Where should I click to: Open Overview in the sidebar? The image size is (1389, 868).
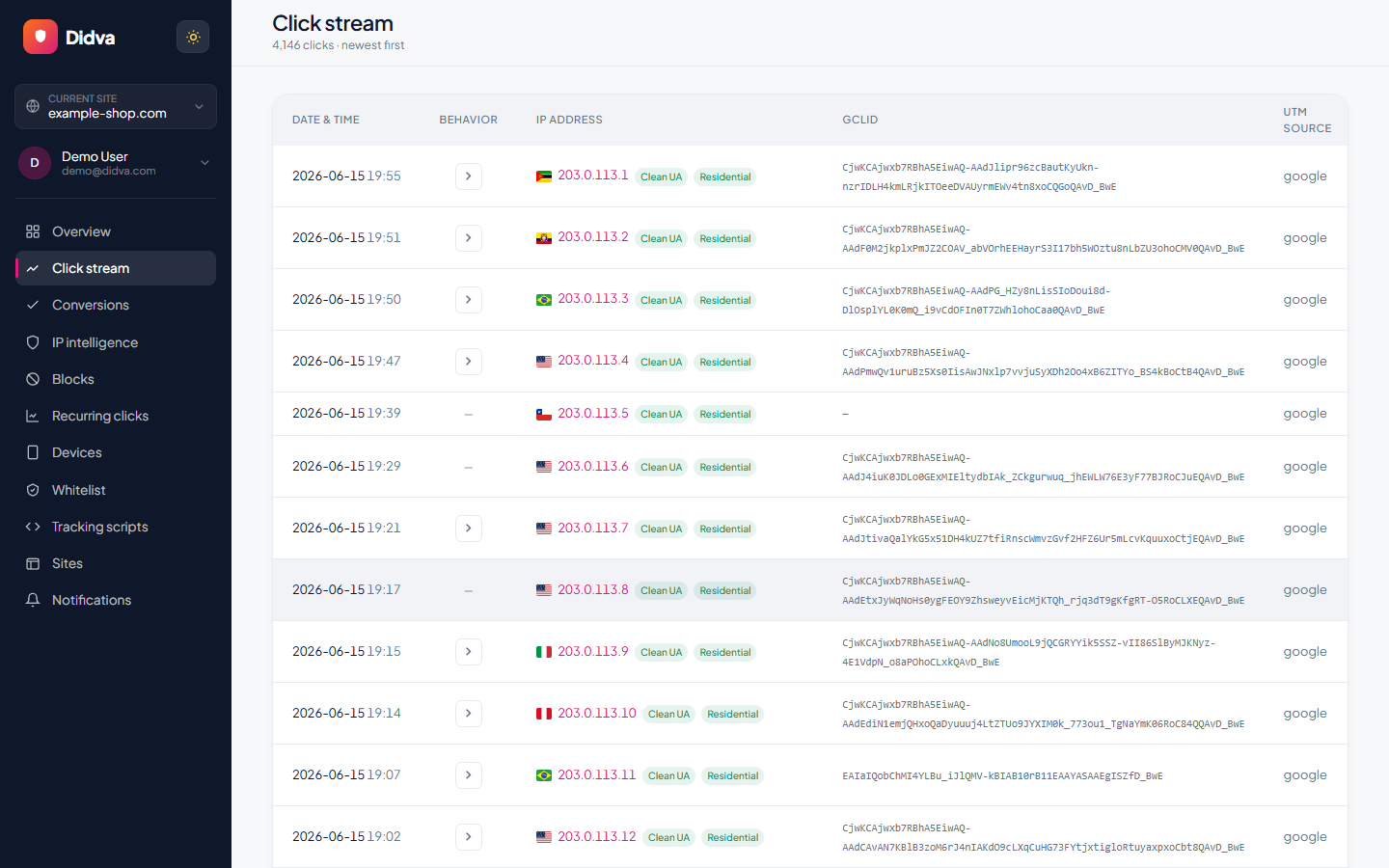click(x=116, y=231)
